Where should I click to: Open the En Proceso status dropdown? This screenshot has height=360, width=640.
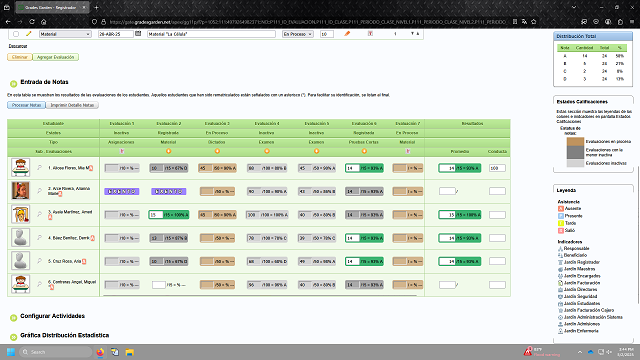coord(298,34)
